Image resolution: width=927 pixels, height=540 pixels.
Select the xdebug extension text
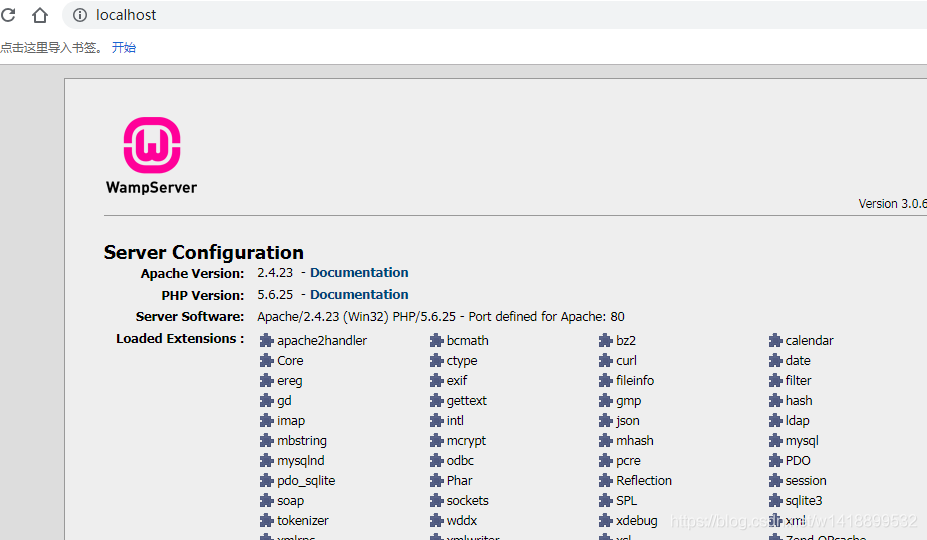[x=637, y=521]
